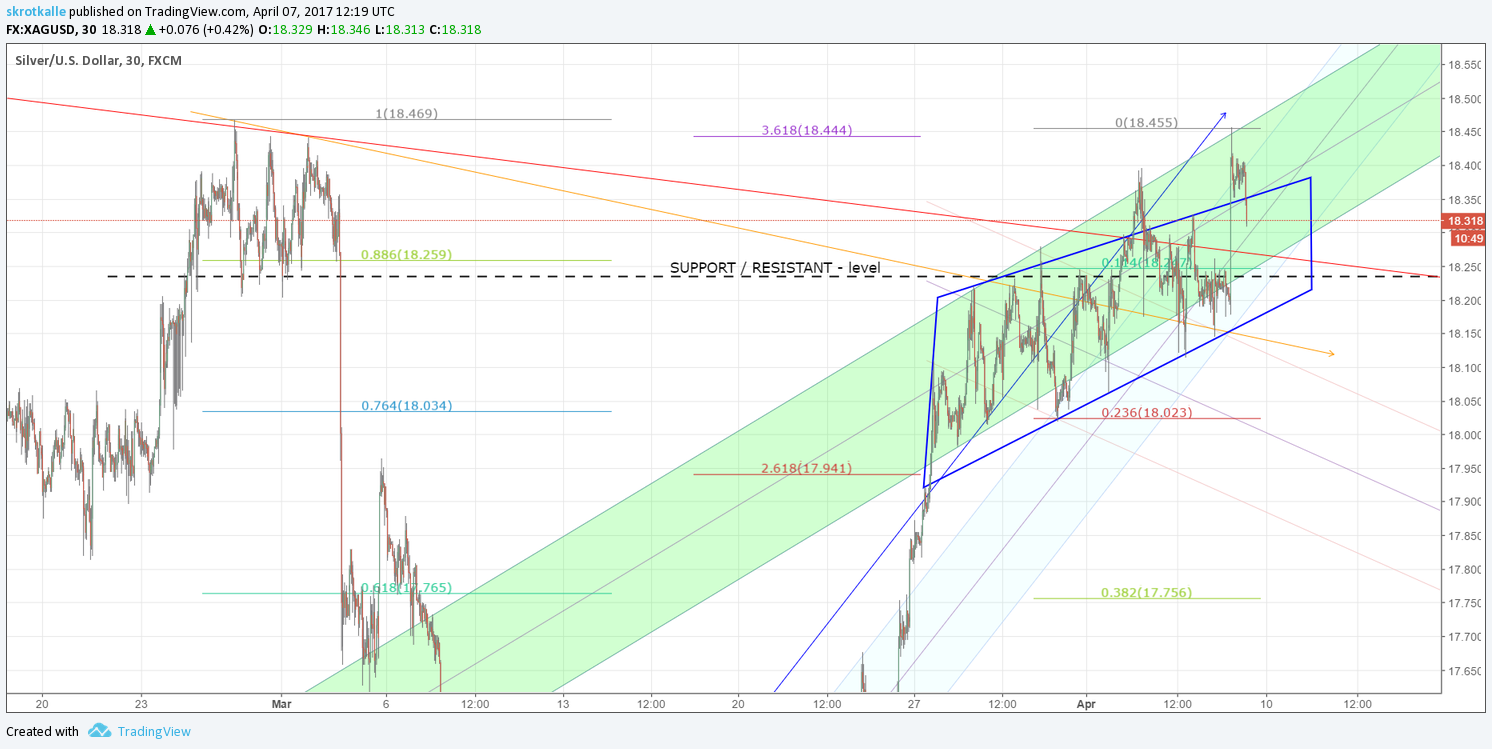Viewport: 1492px width, 749px height.
Task: Click the 18.550 price axis label
Action: pyautogui.click(x=1464, y=65)
